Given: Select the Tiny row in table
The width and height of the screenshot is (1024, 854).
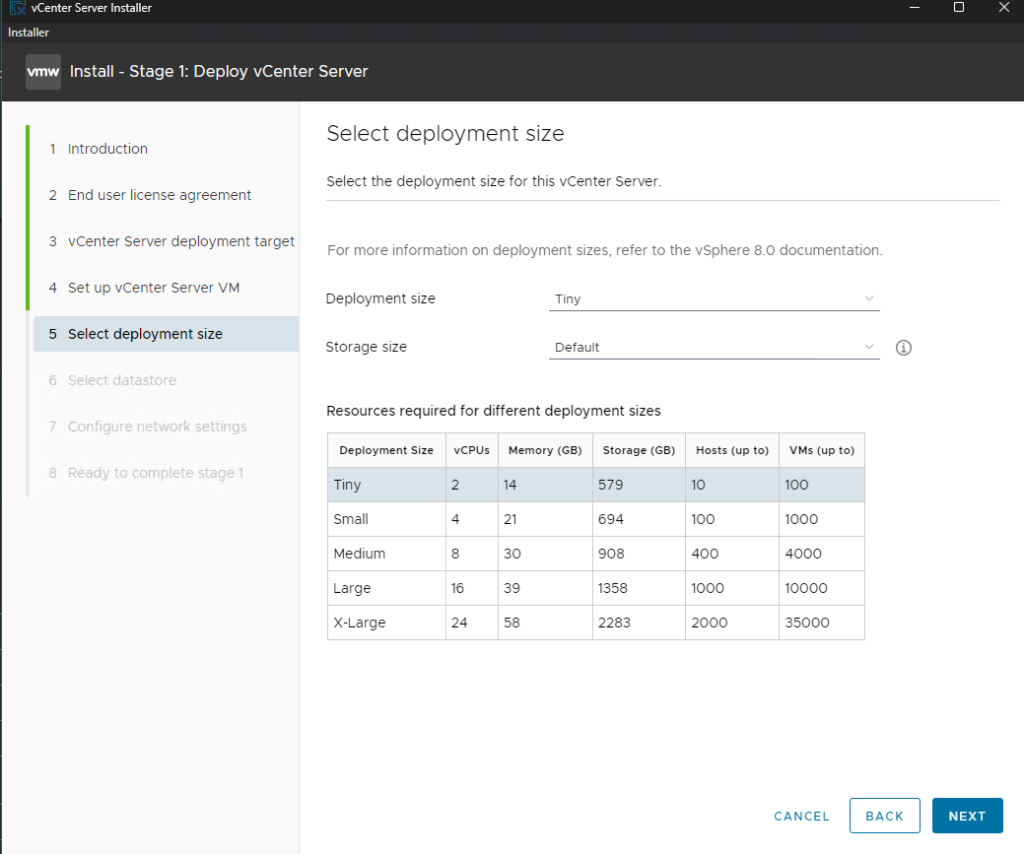Looking at the screenshot, I should (595, 485).
